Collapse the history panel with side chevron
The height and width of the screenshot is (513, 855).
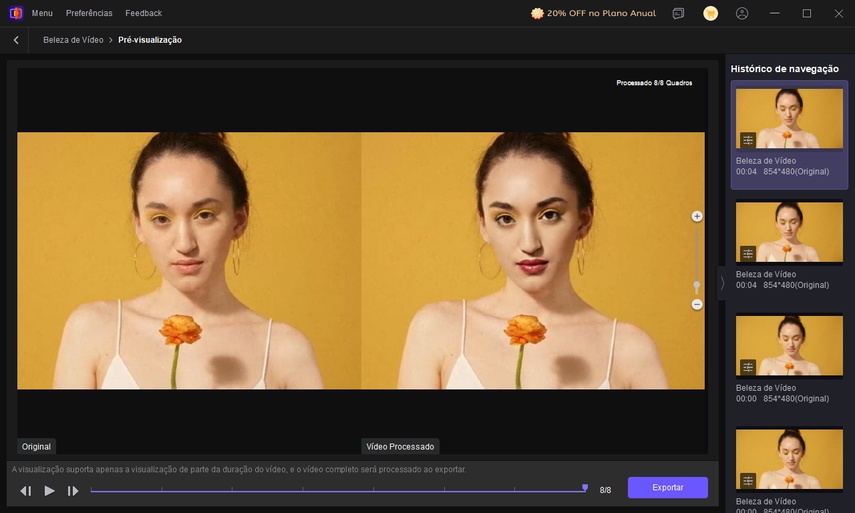pos(722,283)
